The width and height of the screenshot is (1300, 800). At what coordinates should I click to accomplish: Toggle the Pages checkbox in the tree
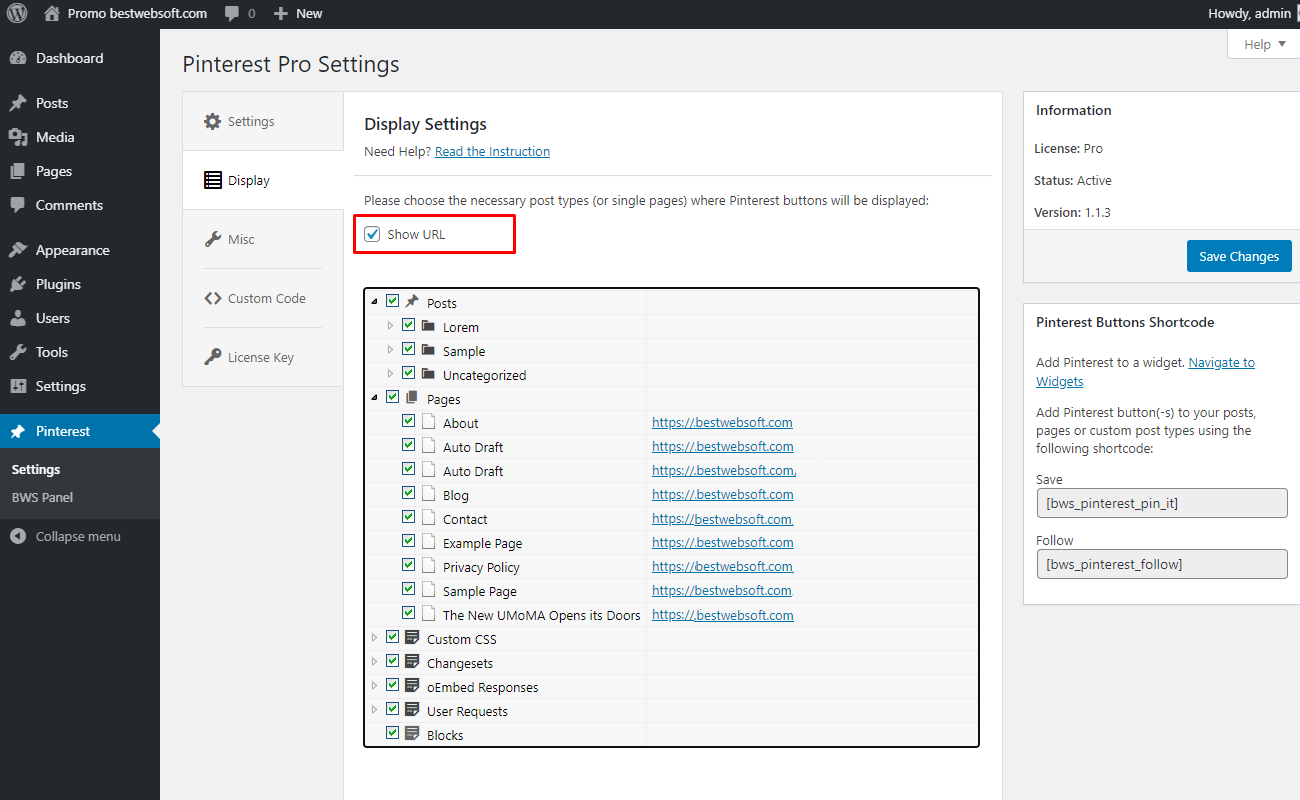[392, 397]
